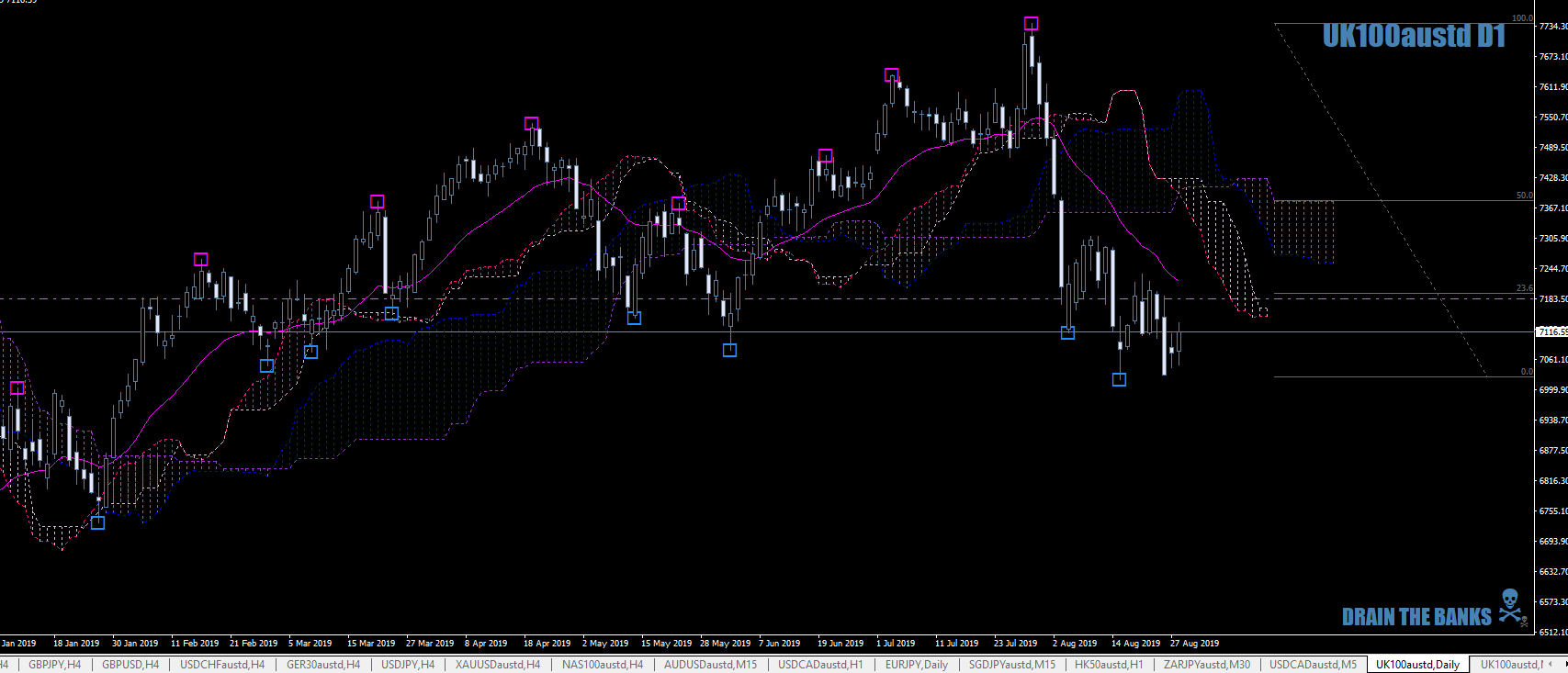The width and height of the screenshot is (1568, 673).
Task: Click the 18 Apr 2019 date label
Action: (547, 644)
